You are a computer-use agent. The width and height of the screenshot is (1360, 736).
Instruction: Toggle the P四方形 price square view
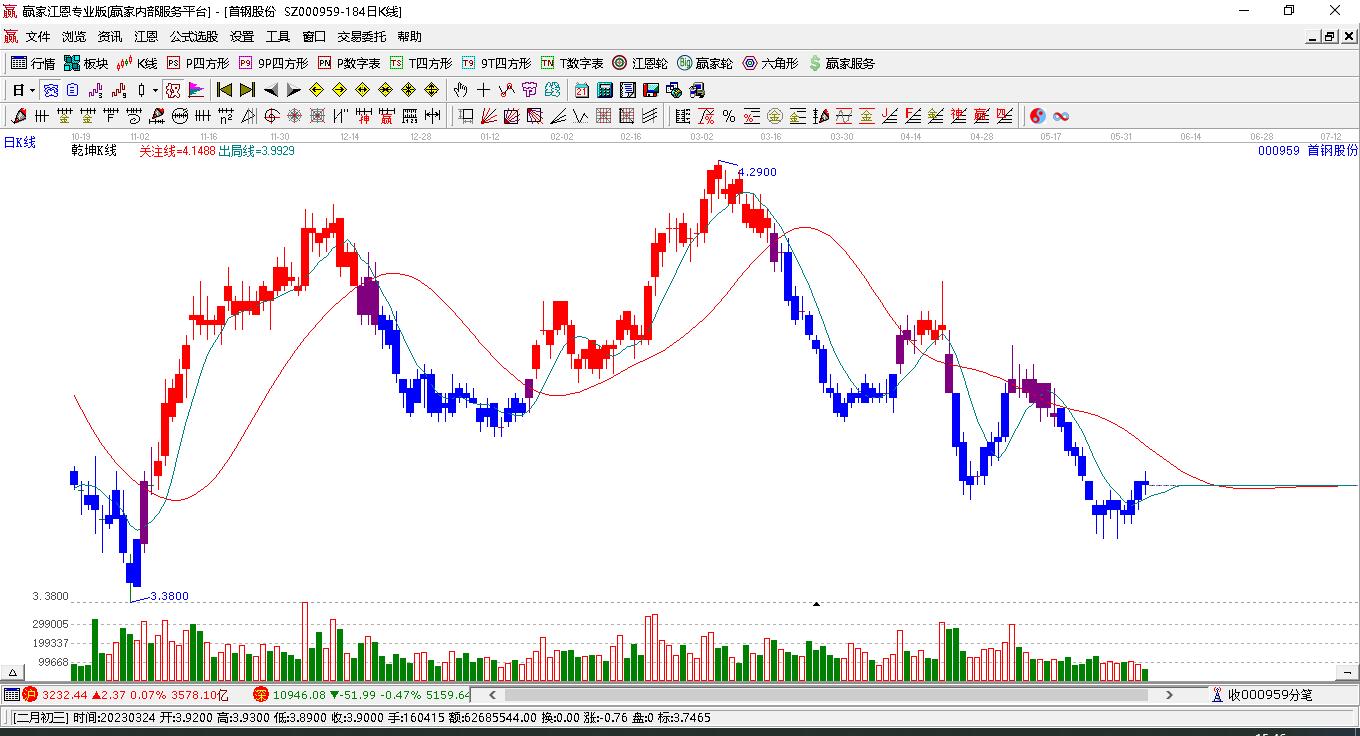click(x=198, y=63)
